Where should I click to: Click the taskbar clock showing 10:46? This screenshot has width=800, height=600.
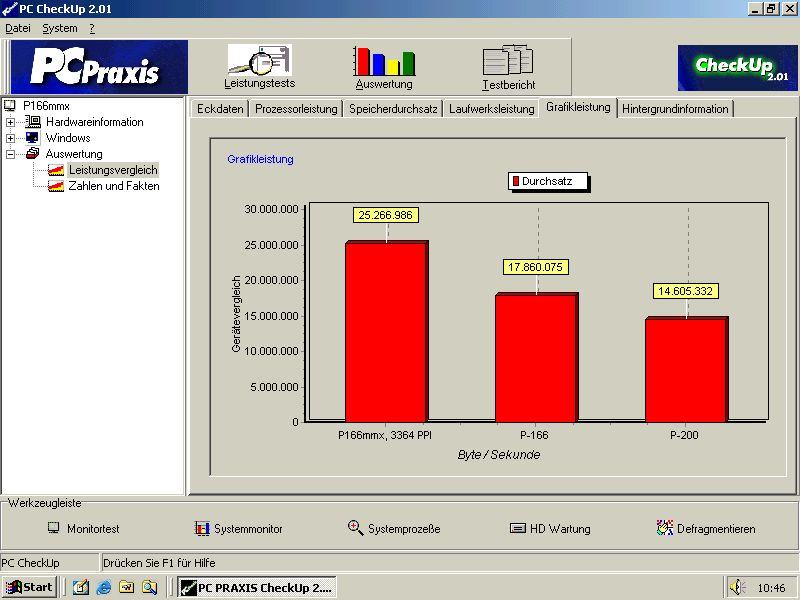click(x=771, y=588)
